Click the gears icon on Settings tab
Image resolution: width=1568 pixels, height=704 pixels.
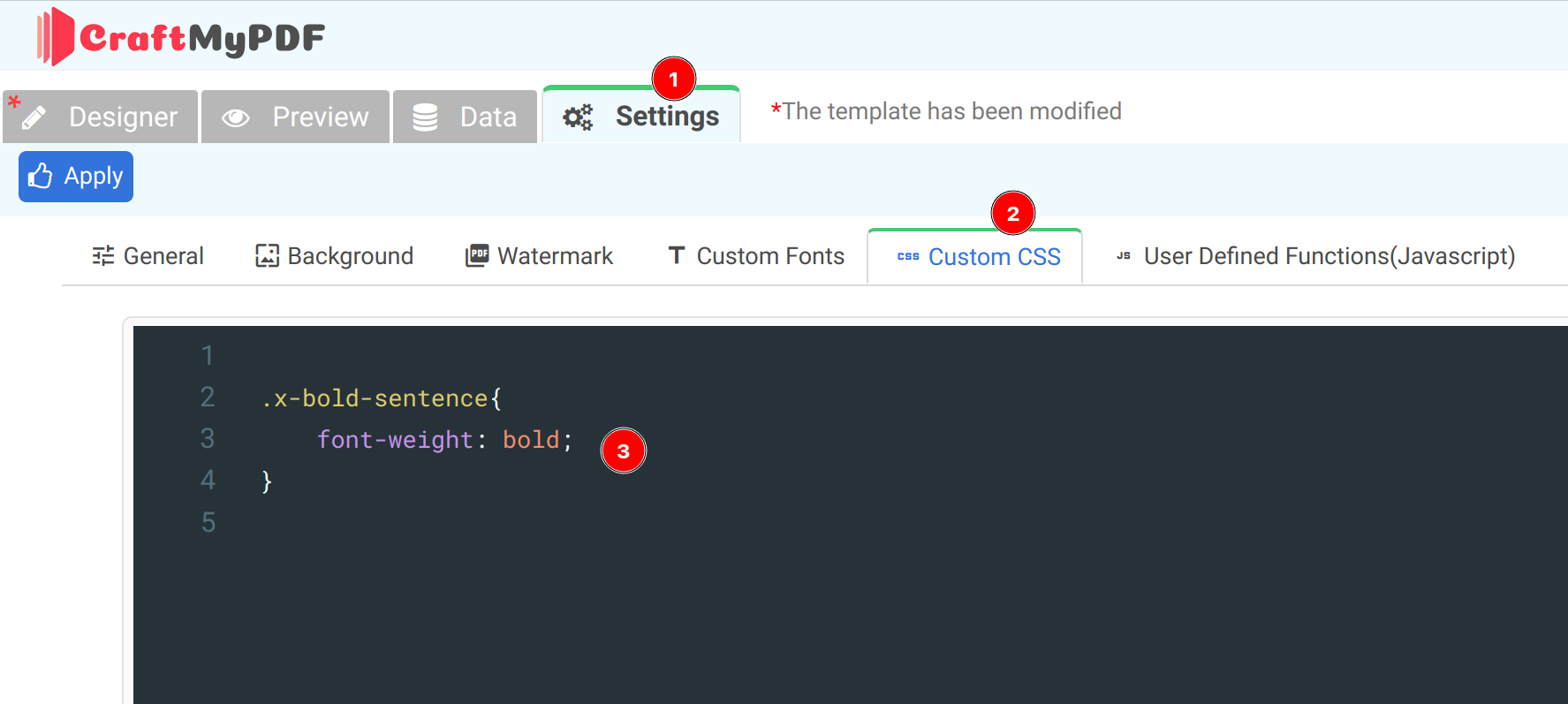[x=578, y=117]
